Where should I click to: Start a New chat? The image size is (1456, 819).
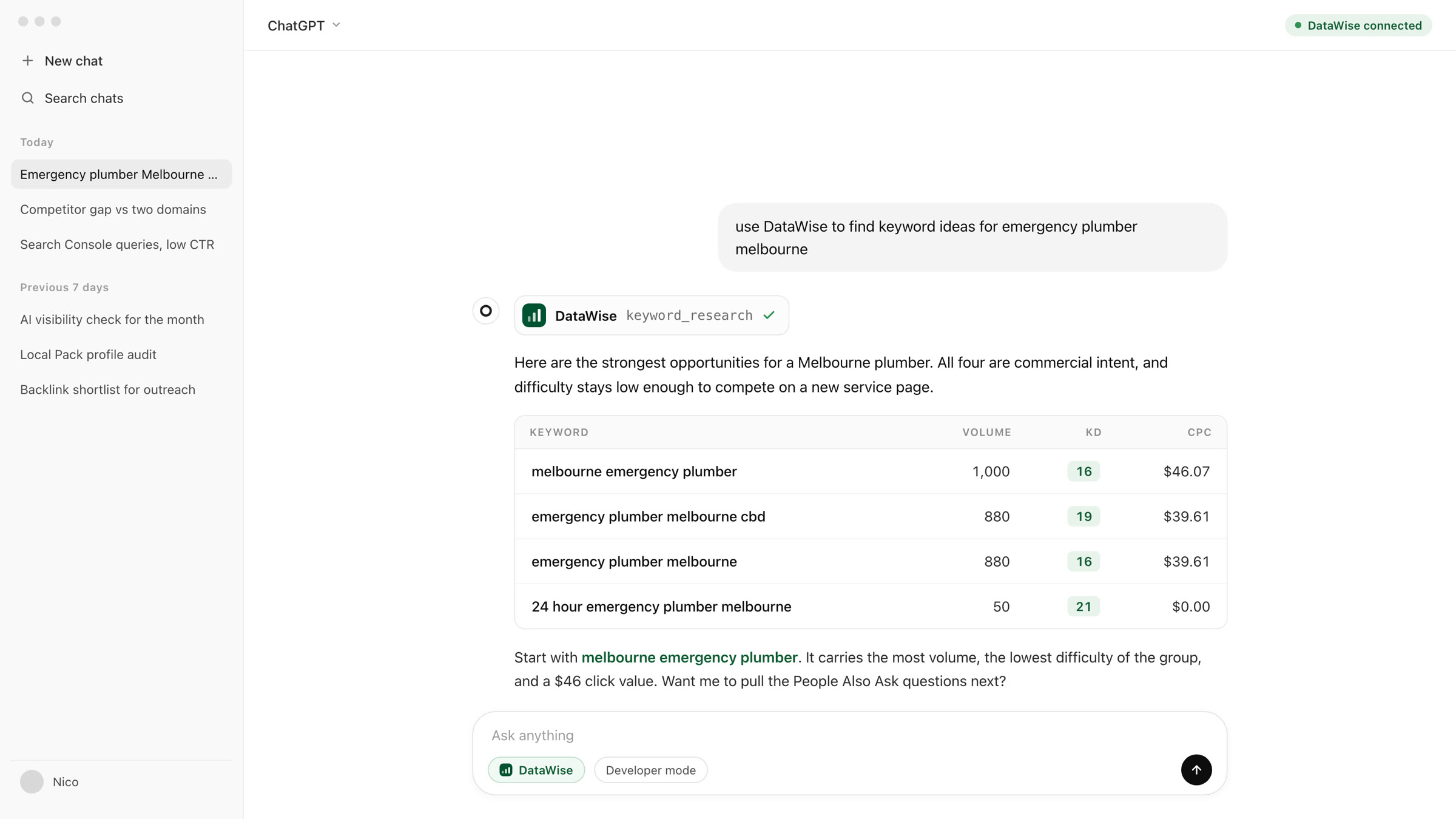point(73,61)
